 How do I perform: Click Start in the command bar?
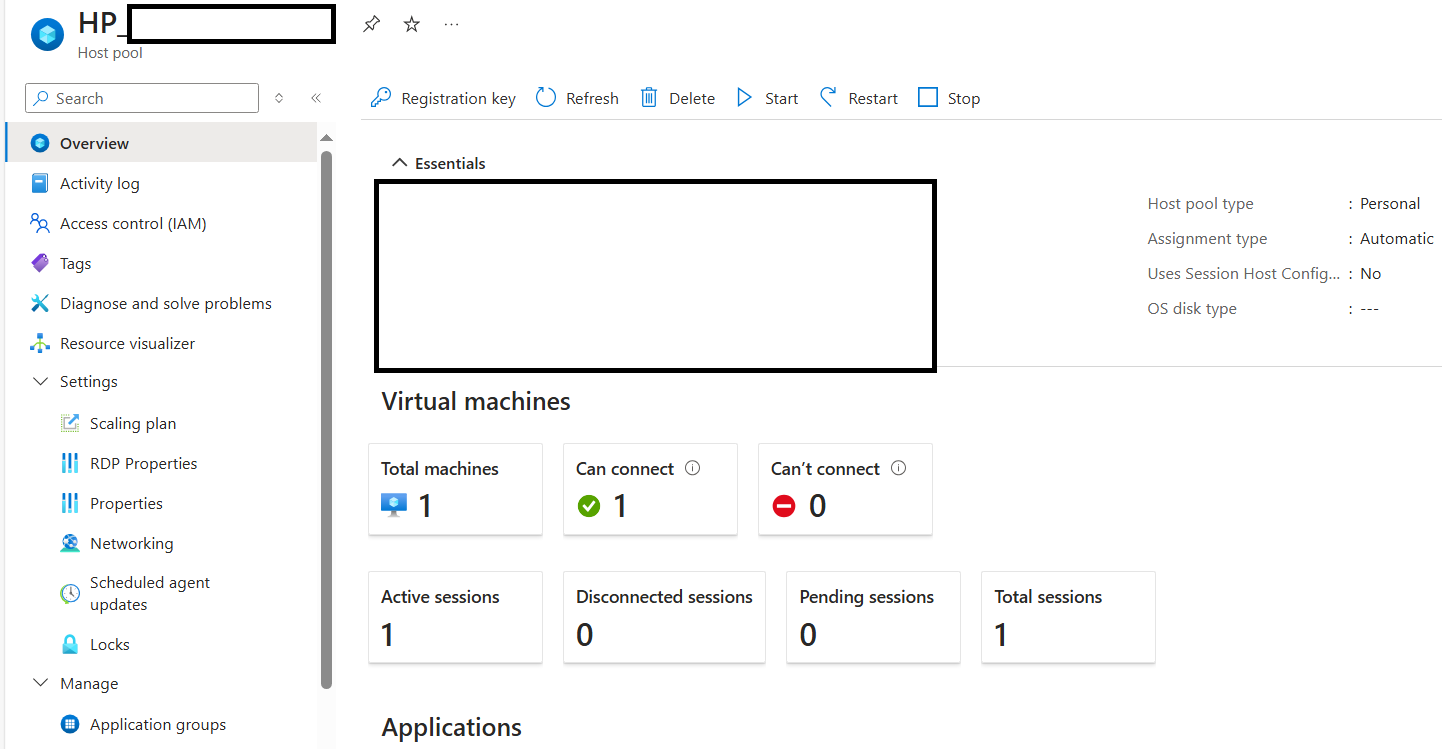(767, 98)
